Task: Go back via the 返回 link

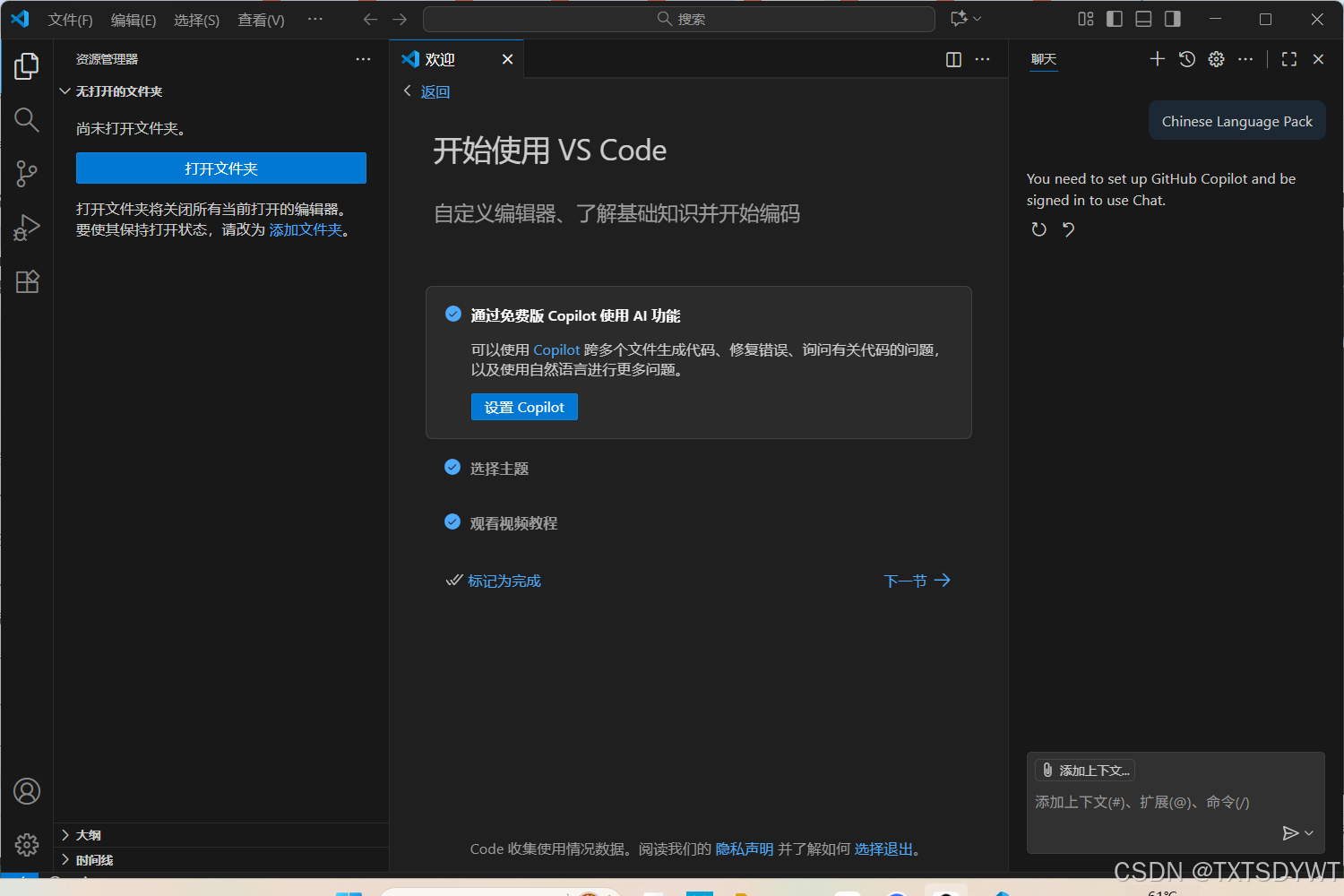Action: pyautogui.click(x=435, y=92)
